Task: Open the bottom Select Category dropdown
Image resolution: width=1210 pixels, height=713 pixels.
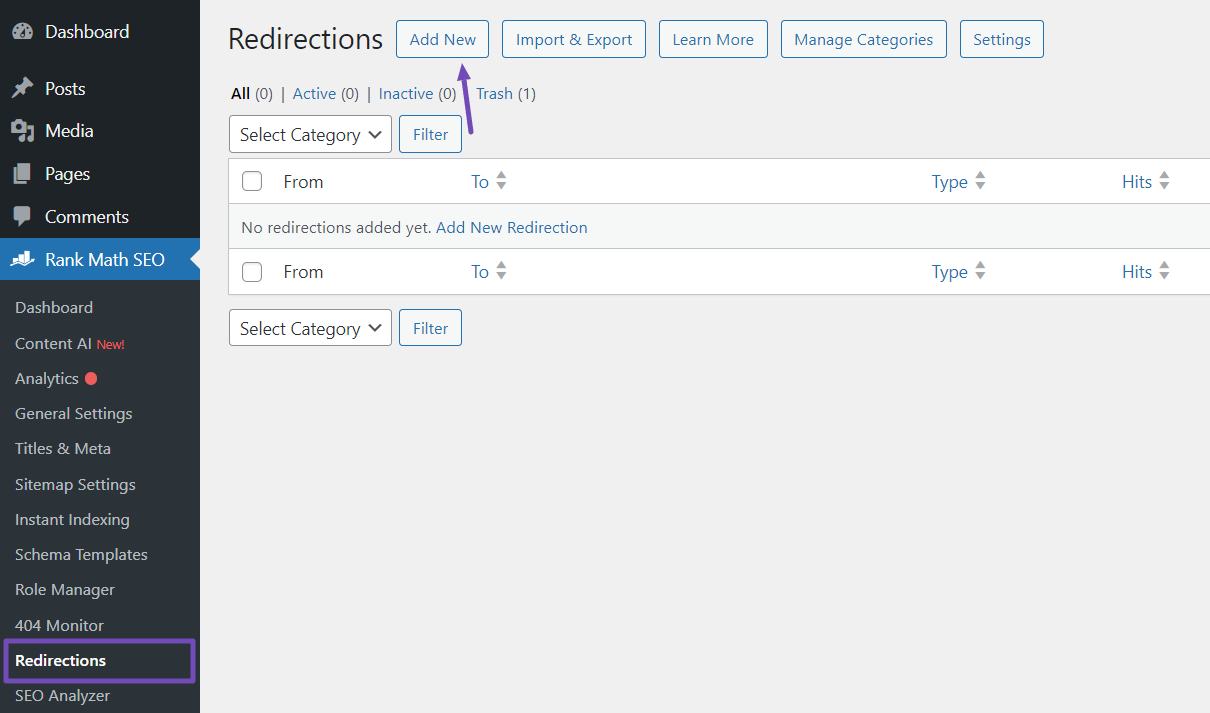Action: (x=310, y=328)
